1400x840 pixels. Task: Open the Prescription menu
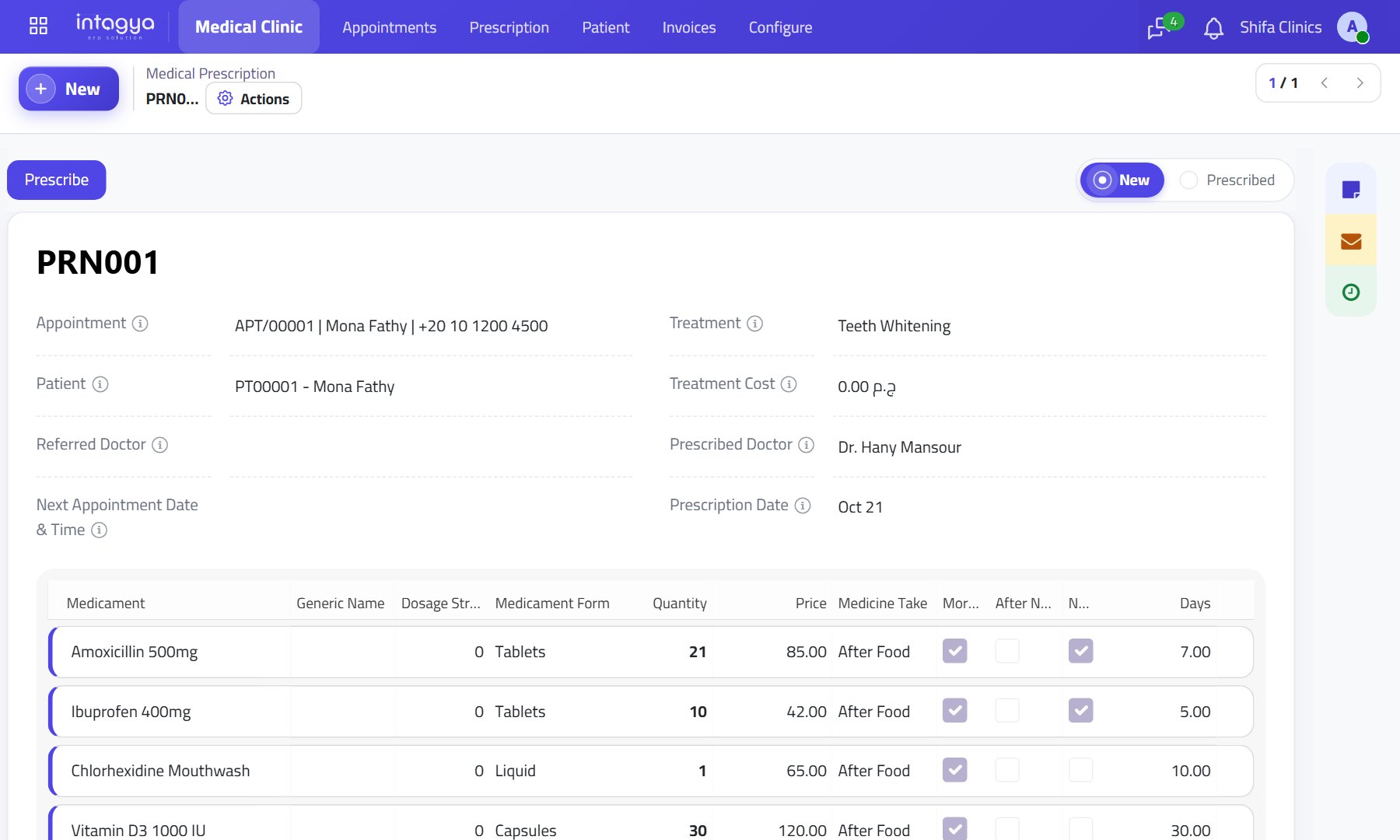[x=509, y=27]
